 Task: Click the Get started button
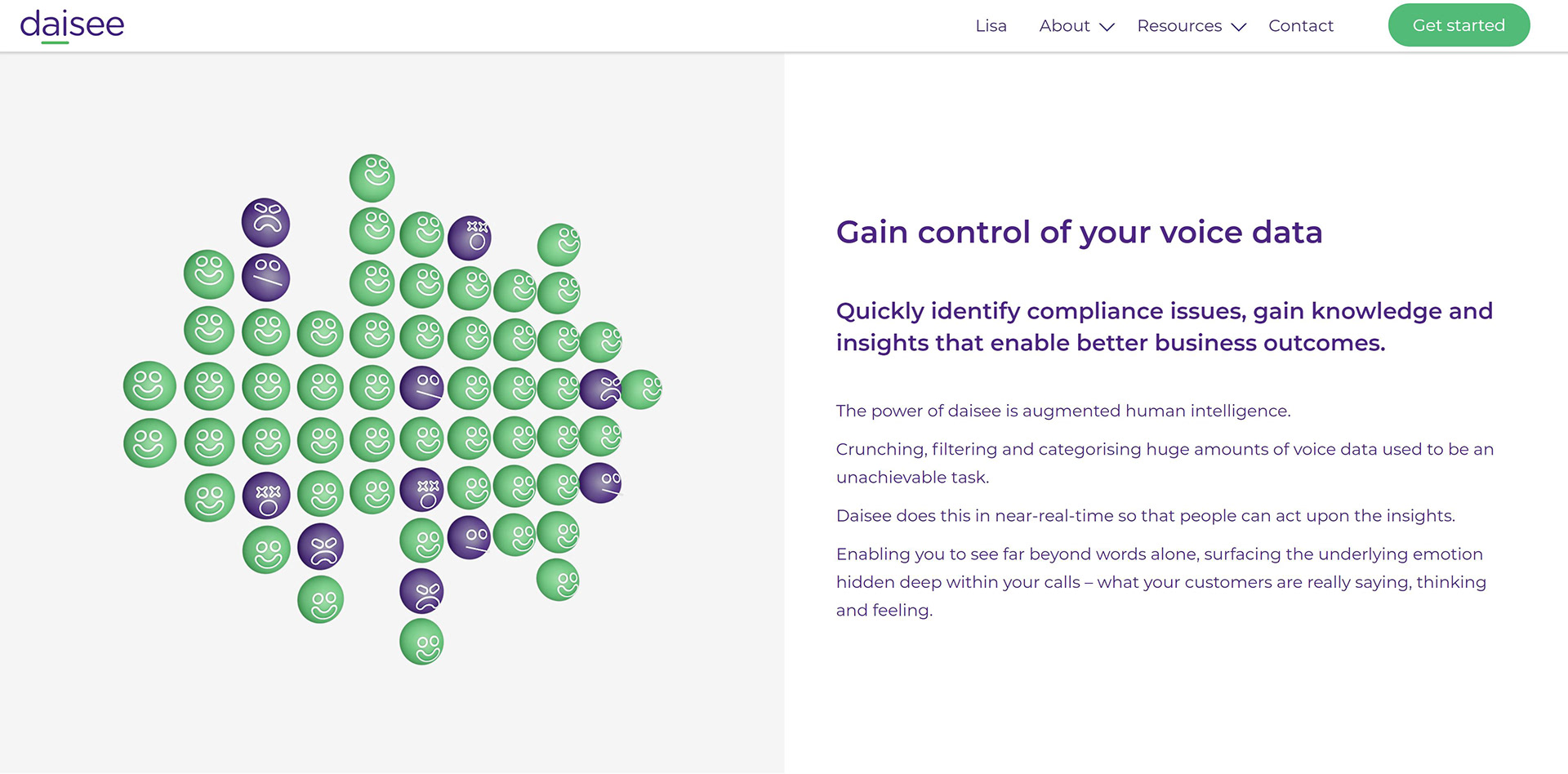[1459, 25]
